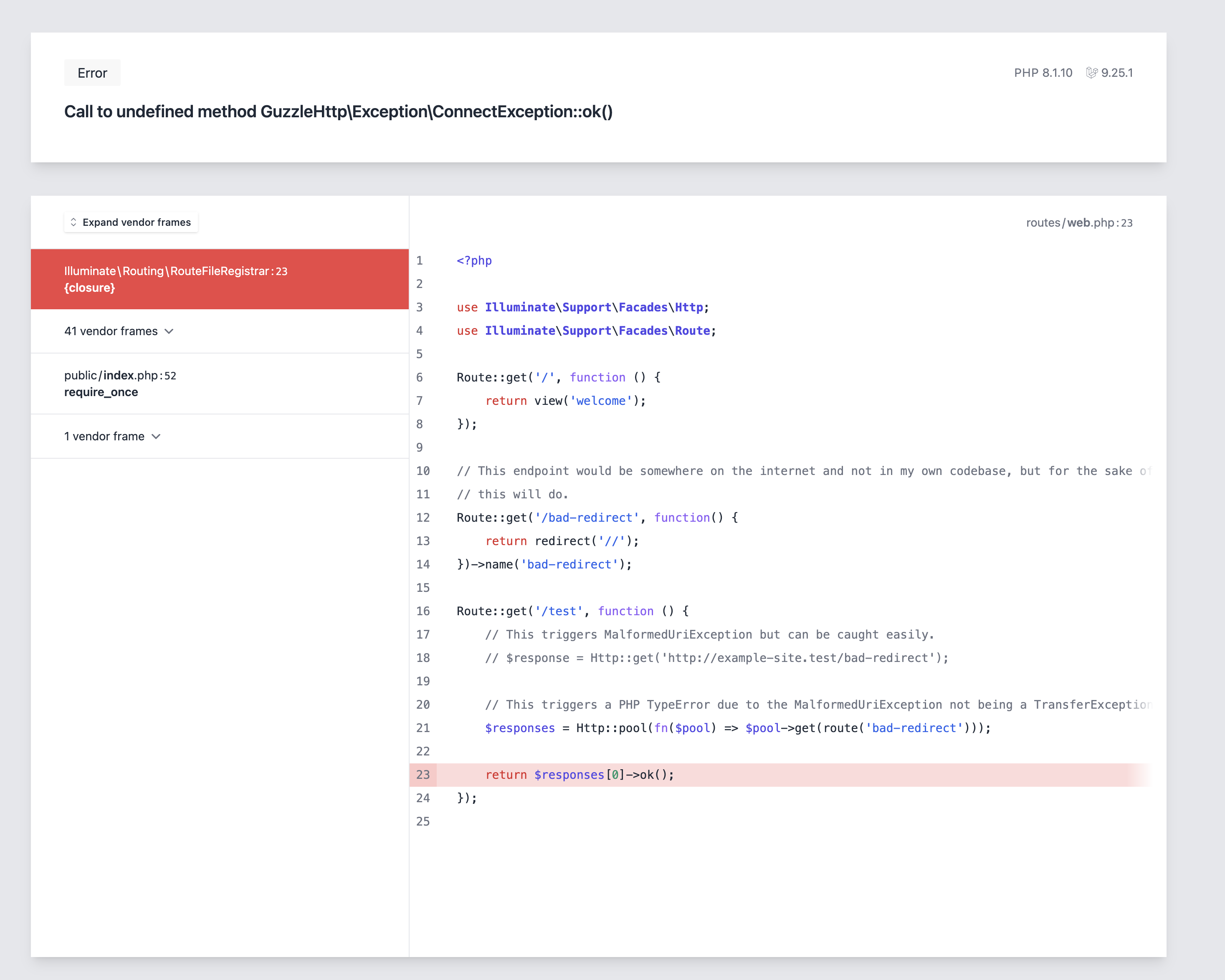Click the Laravel version number 9.25.1
1225x980 pixels.
click(1116, 73)
